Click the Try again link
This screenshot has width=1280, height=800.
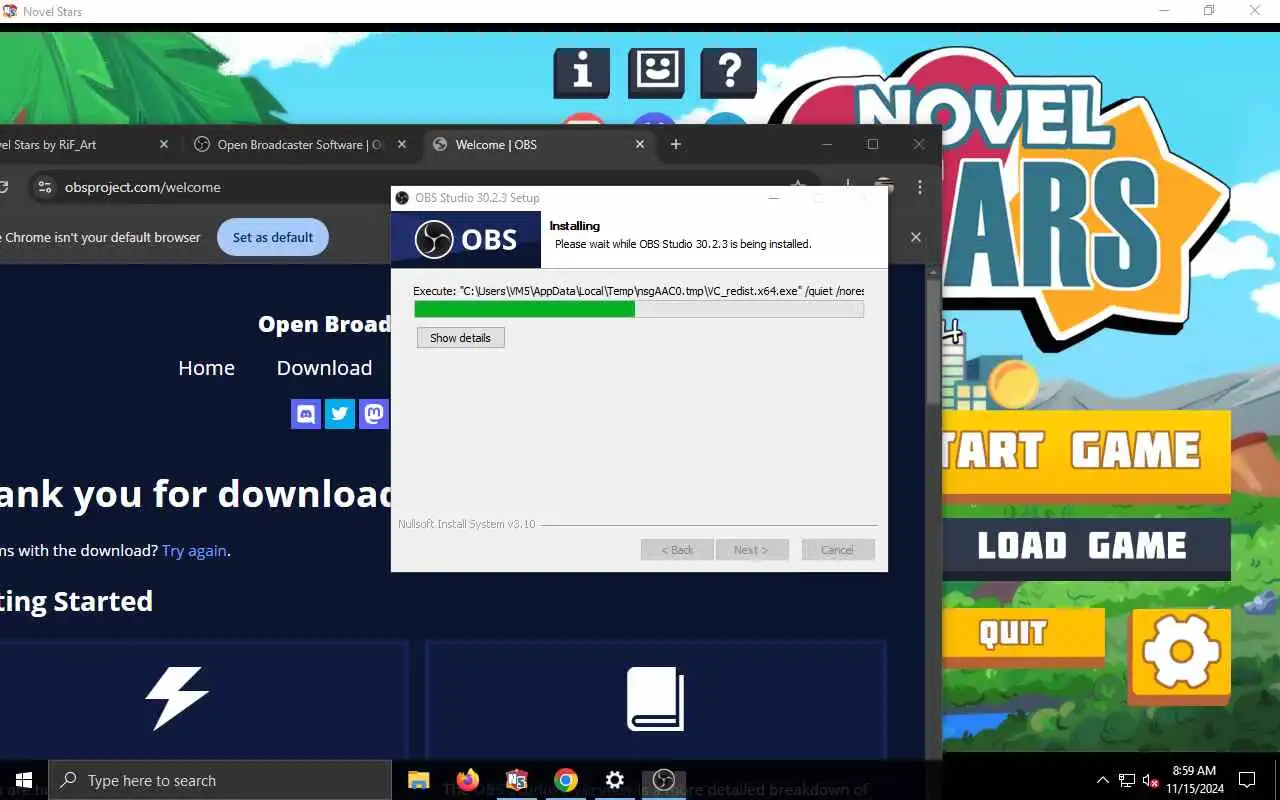(x=194, y=550)
